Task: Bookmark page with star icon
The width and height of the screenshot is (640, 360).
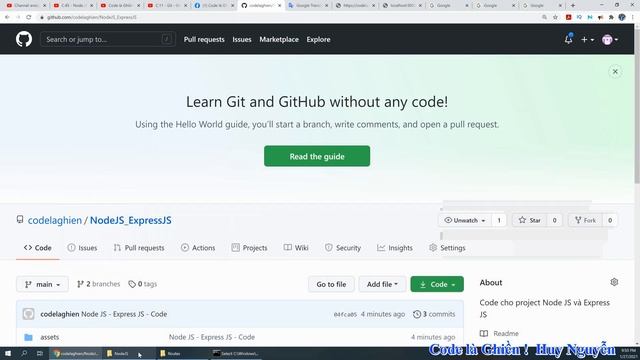Action: click(x=556, y=17)
